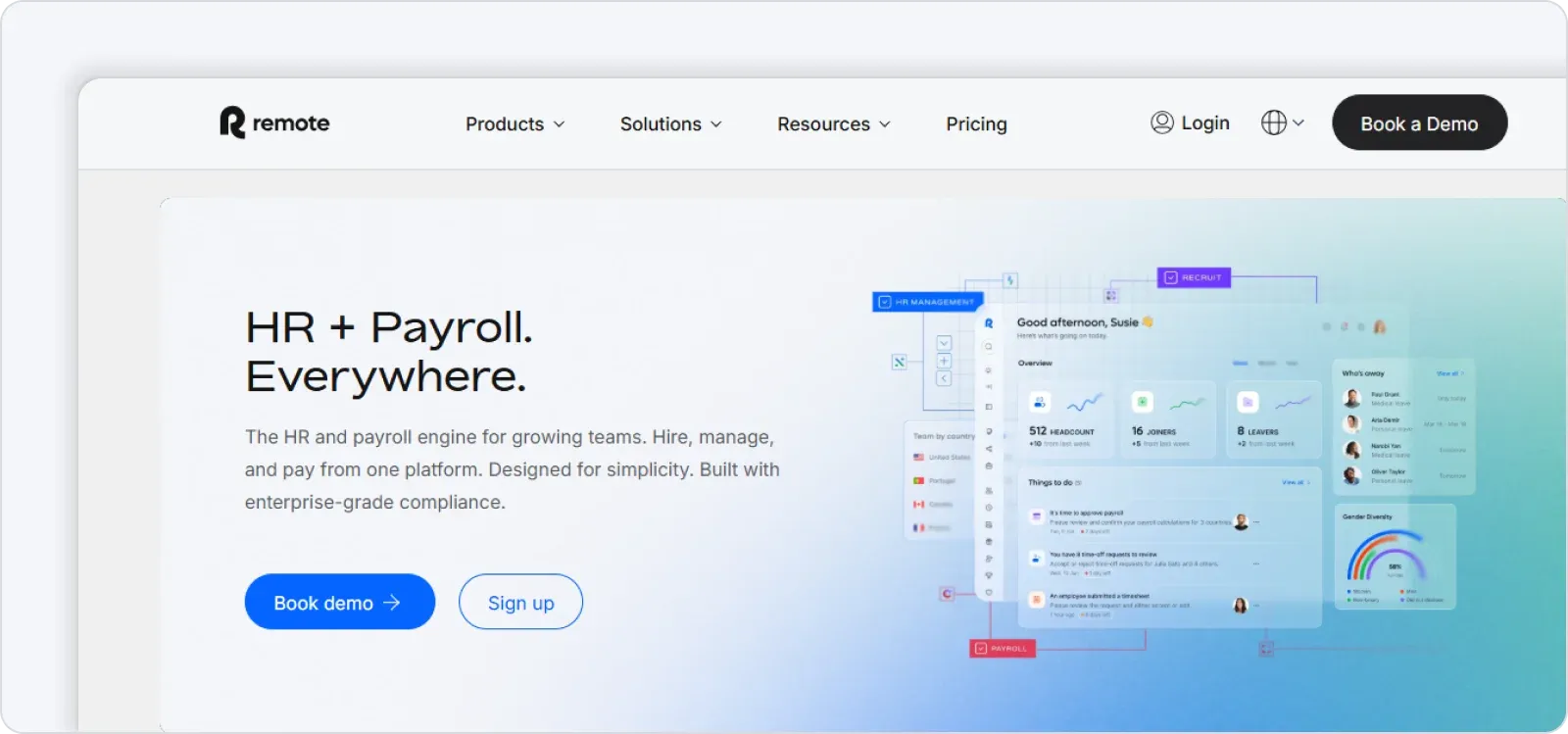Image resolution: width=1568 pixels, height=734 pixels.
Task: Click the search icon in the dashboard sidebar
Action: tap(989, 347)
